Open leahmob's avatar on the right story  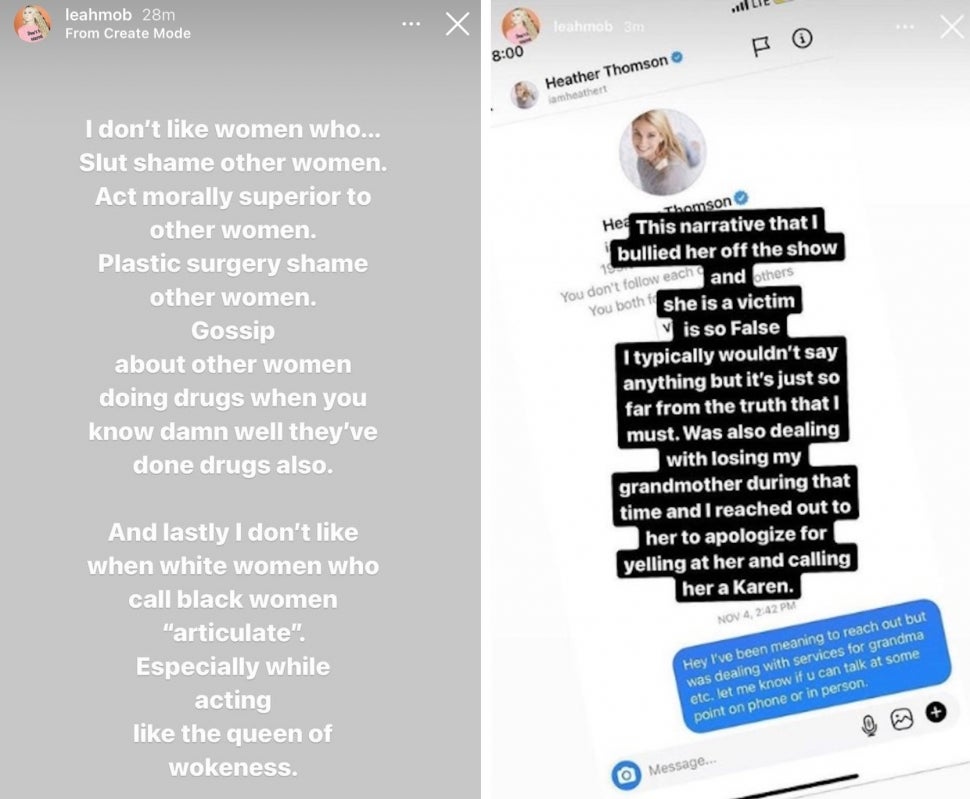tap(520, 26)
